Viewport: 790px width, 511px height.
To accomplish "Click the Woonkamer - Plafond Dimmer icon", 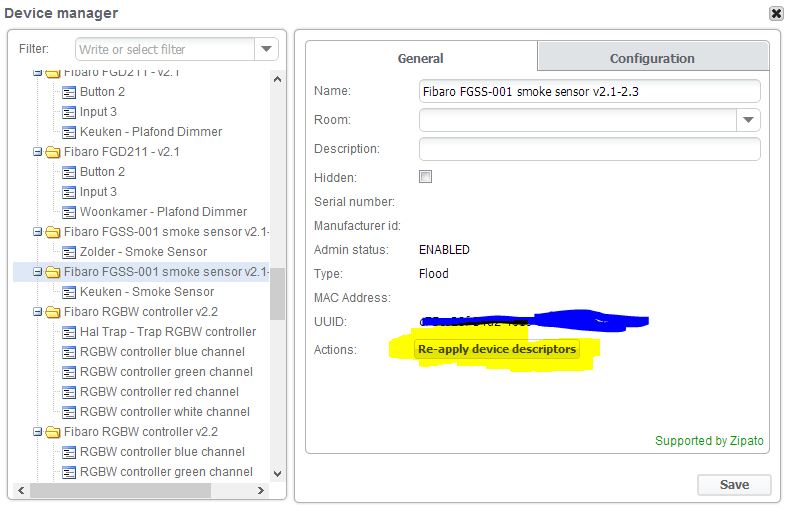I will point(69,212).
